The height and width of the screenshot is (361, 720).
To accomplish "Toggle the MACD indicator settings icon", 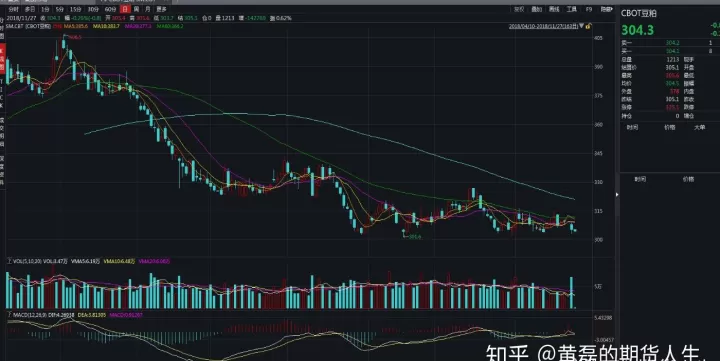I will pos(9,315).
